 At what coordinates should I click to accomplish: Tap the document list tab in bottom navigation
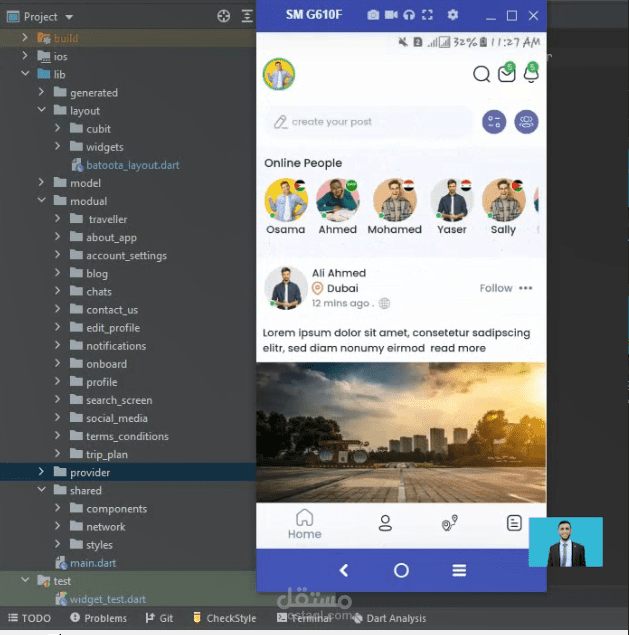(514, 523)
